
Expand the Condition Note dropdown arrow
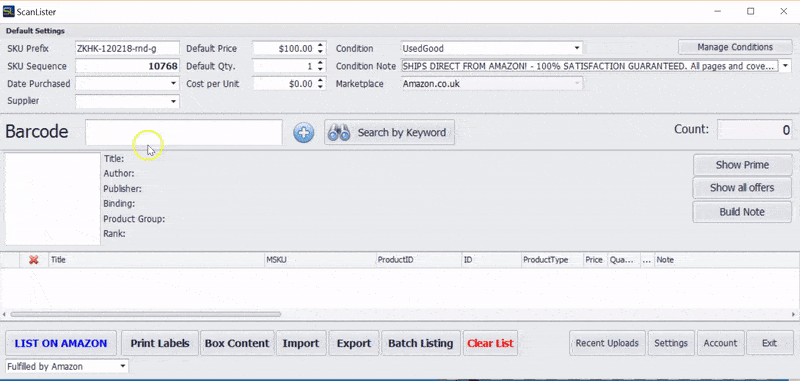point(785,66)
